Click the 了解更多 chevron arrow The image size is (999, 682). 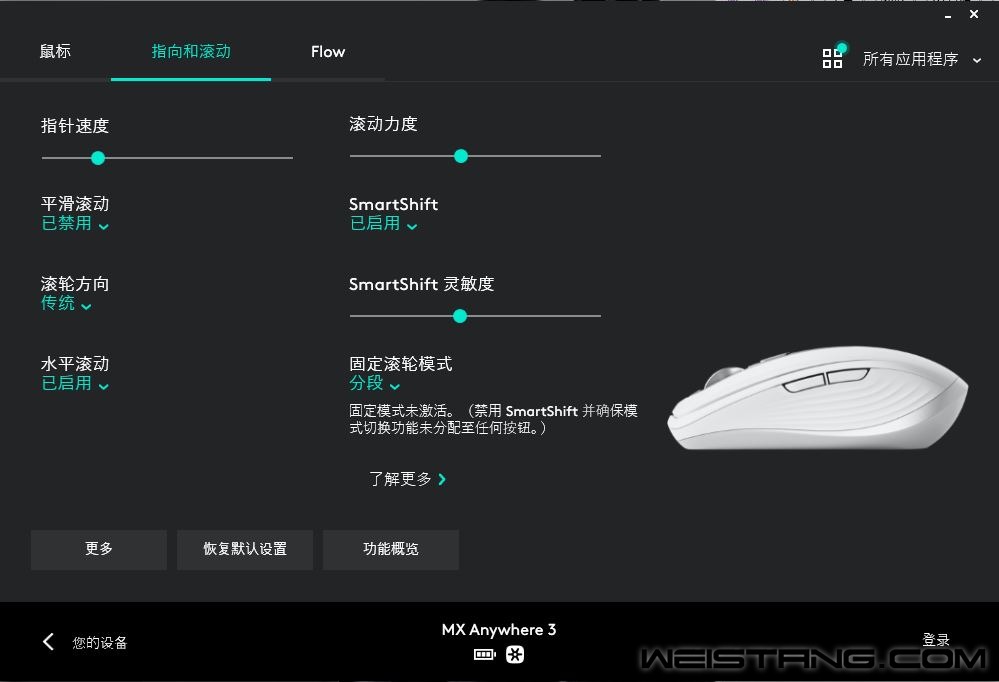tap(442, 479)
